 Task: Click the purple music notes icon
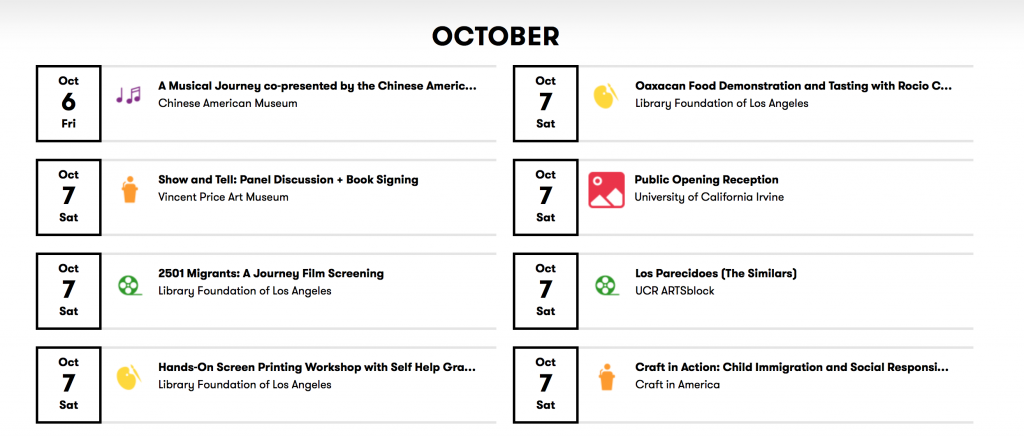[129, 96]
